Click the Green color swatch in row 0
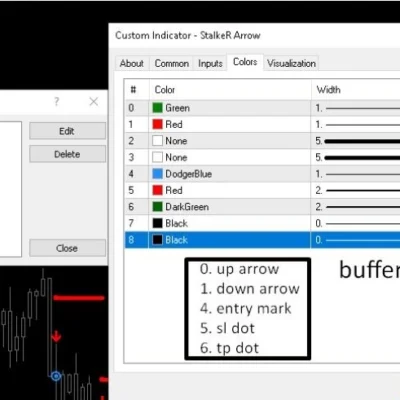Image resolution: width=400 pixels, height=400 pixels. coord(157,108)
